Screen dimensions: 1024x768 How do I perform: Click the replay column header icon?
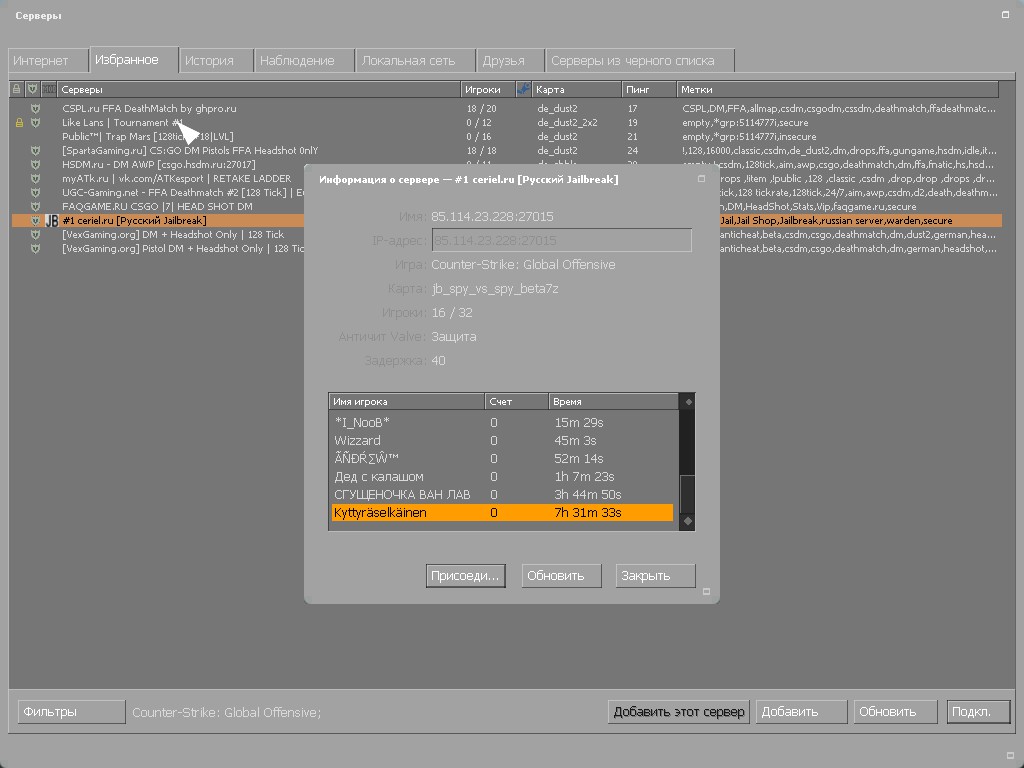(x=49, y=90)
